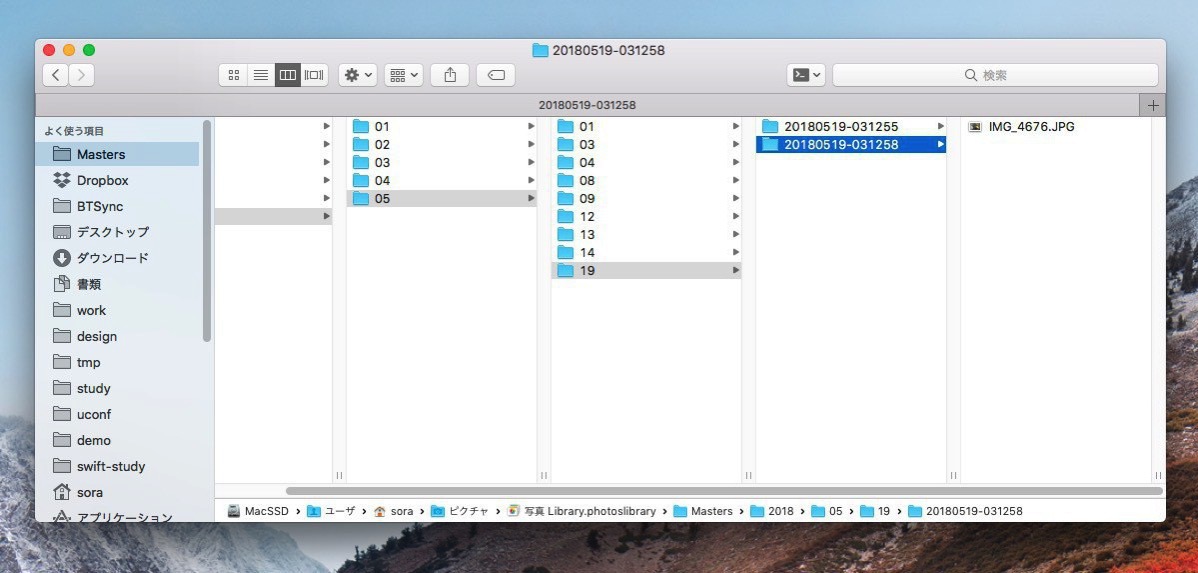Image resolution: width=1198 pixels, height=573 pixels.
Task: Click 05 in the path bar
Action: 827,511
